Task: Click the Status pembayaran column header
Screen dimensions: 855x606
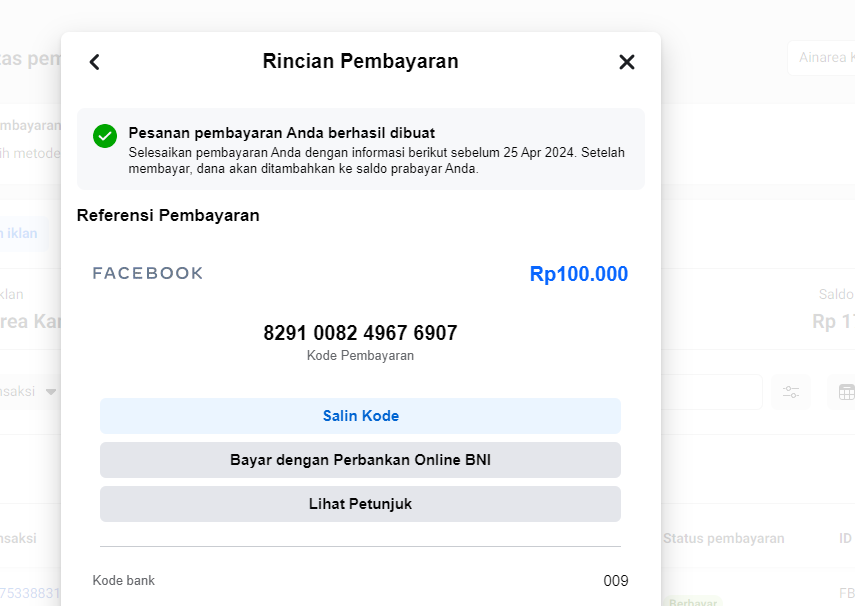Action: pyautogui.click(x=723, y=538)
